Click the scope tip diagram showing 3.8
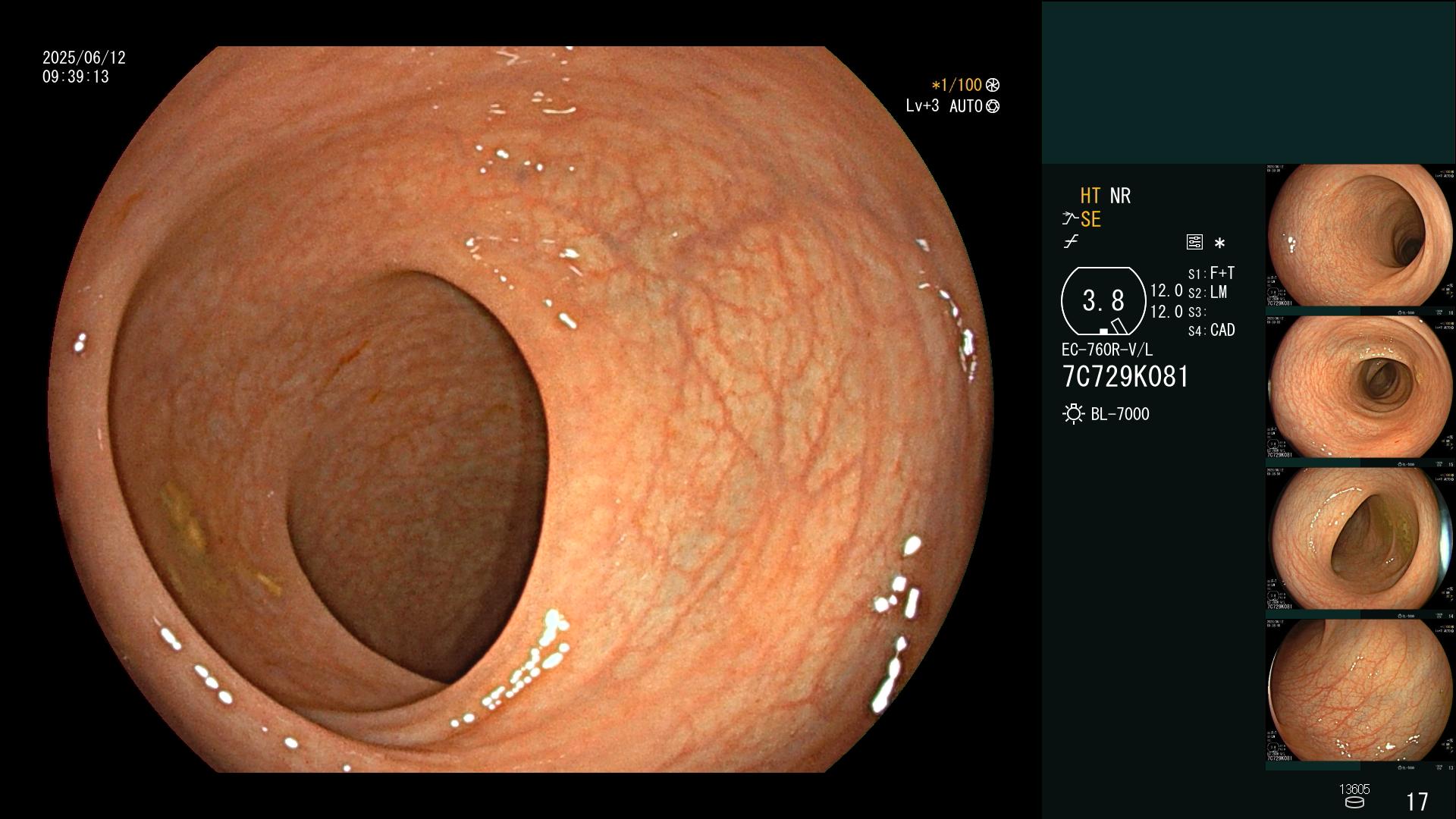1456x819 pixels. (1103, 301)
